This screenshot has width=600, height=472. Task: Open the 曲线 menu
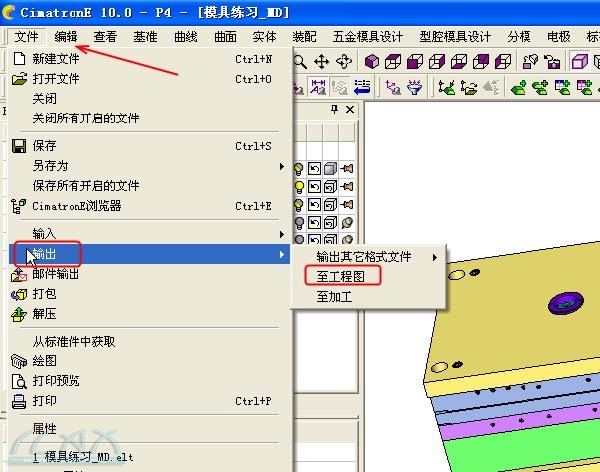click(x=186, y=37)
